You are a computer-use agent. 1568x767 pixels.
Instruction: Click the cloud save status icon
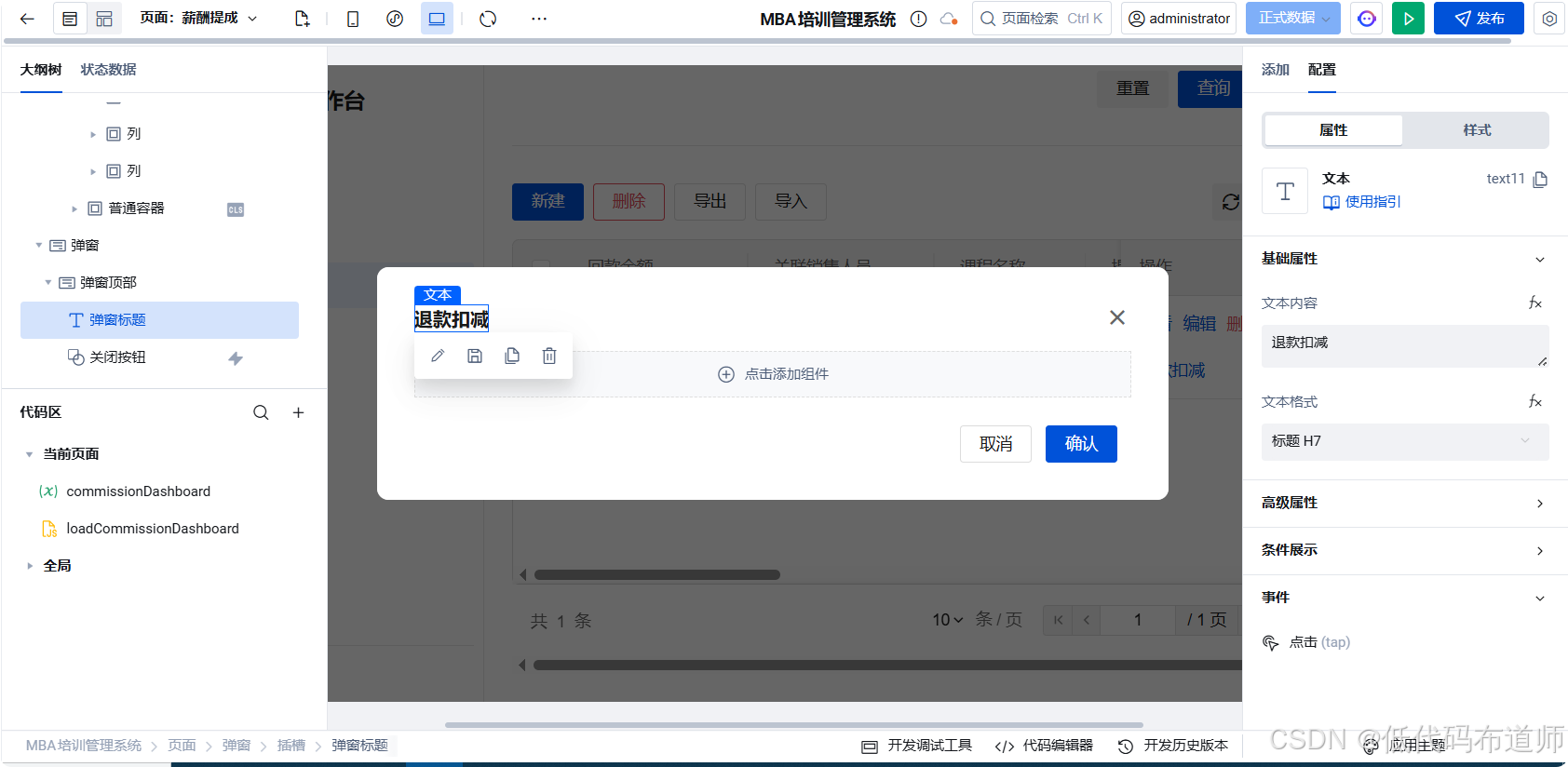point(949,19)
